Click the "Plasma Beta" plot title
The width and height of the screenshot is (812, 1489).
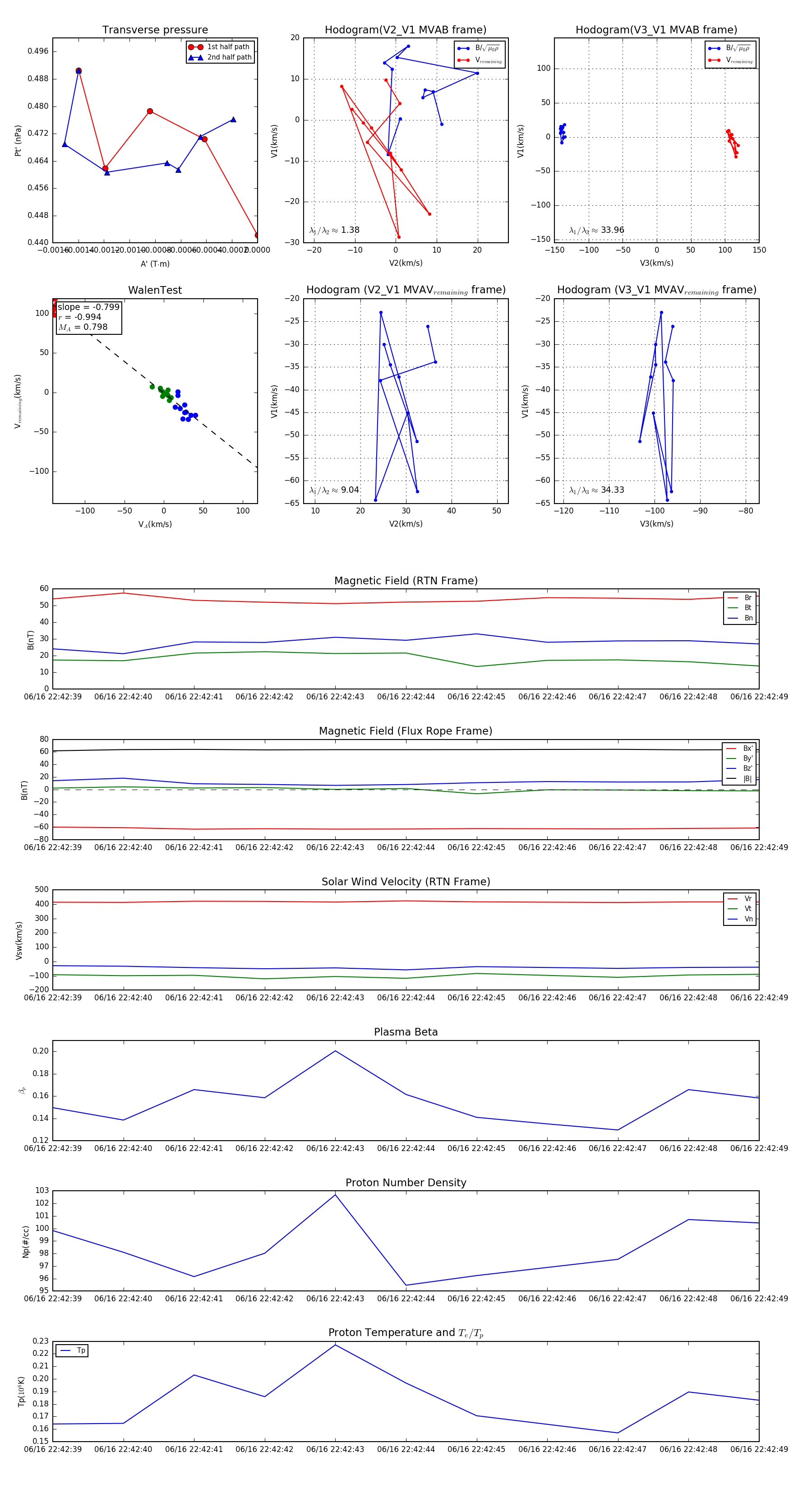[x=406, y=1032]
